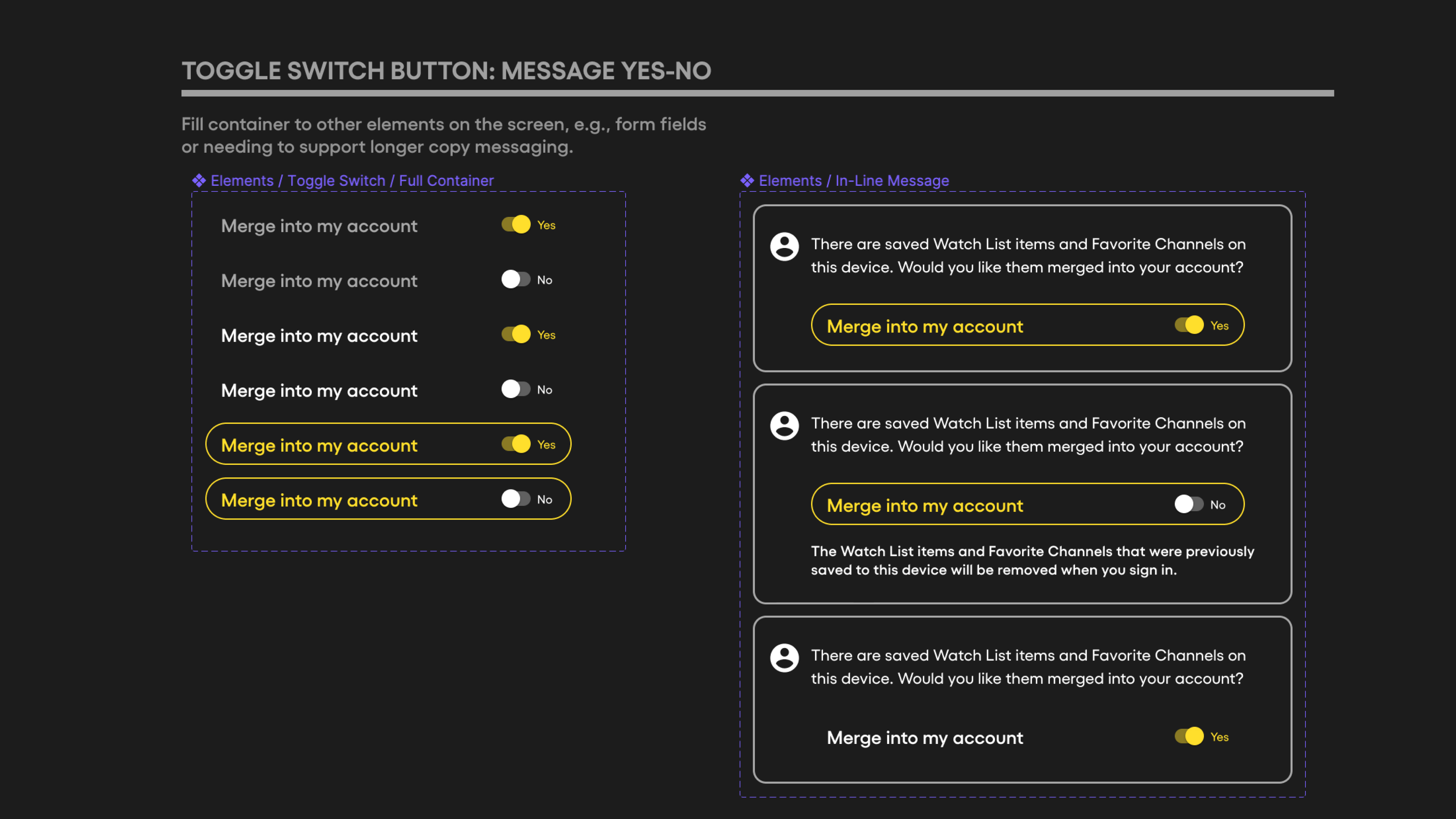Screen dimensions: 1456x819
Task: Turn off Yes switch in left yellow-outlined row
Action: (x=516, y=444)
